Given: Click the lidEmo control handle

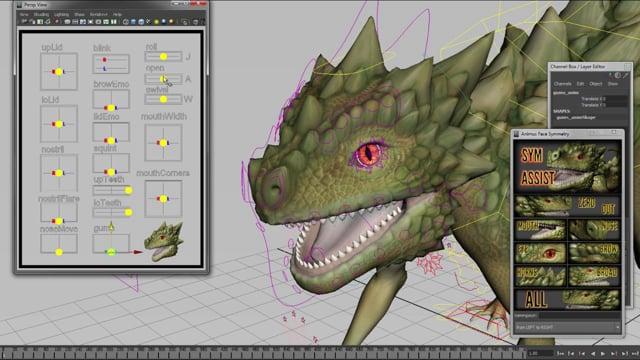Looking at the screenshot, I should pyautogui.click(x=111, y=140).
